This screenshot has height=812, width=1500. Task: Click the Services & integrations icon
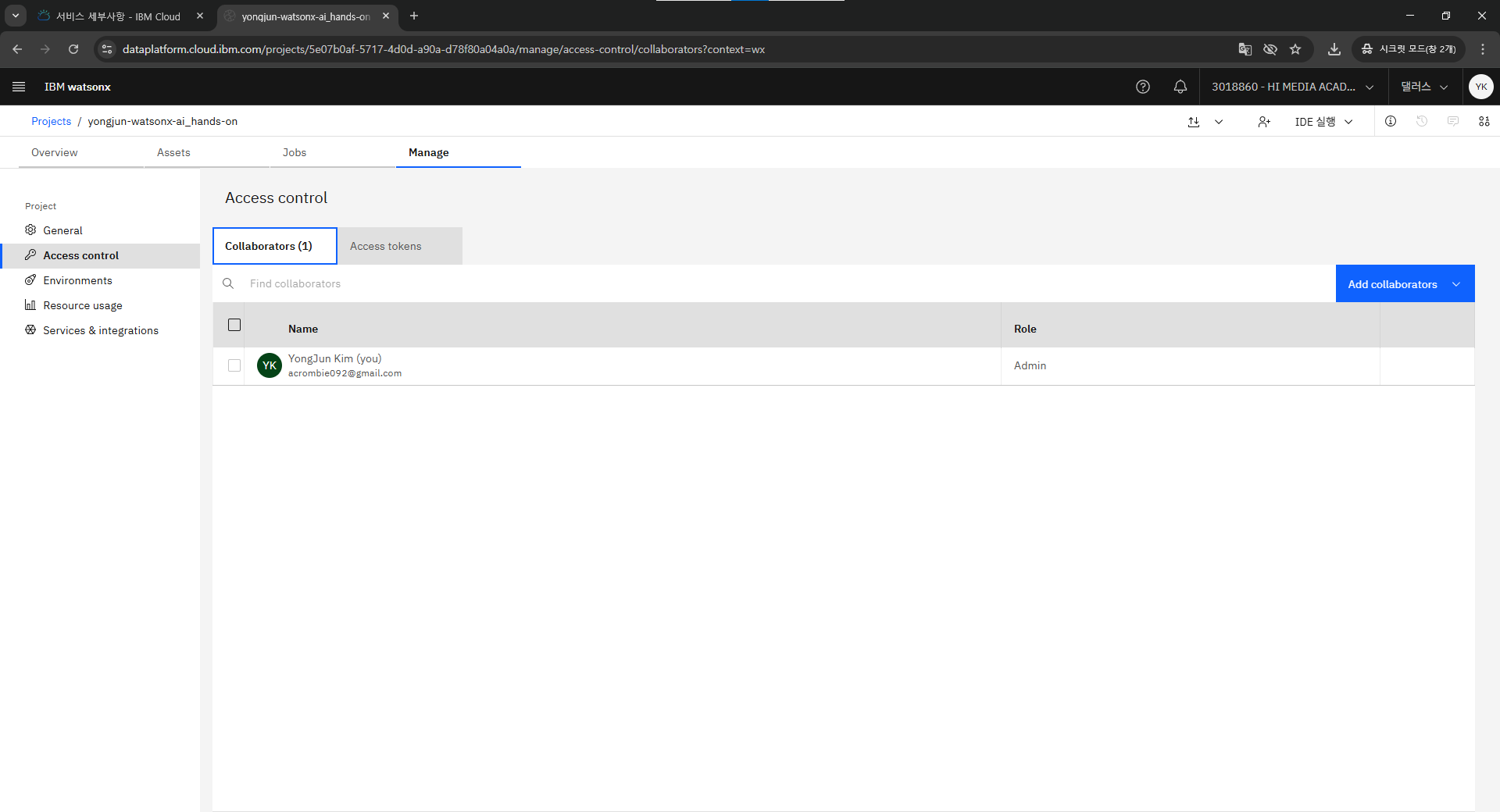30,329
